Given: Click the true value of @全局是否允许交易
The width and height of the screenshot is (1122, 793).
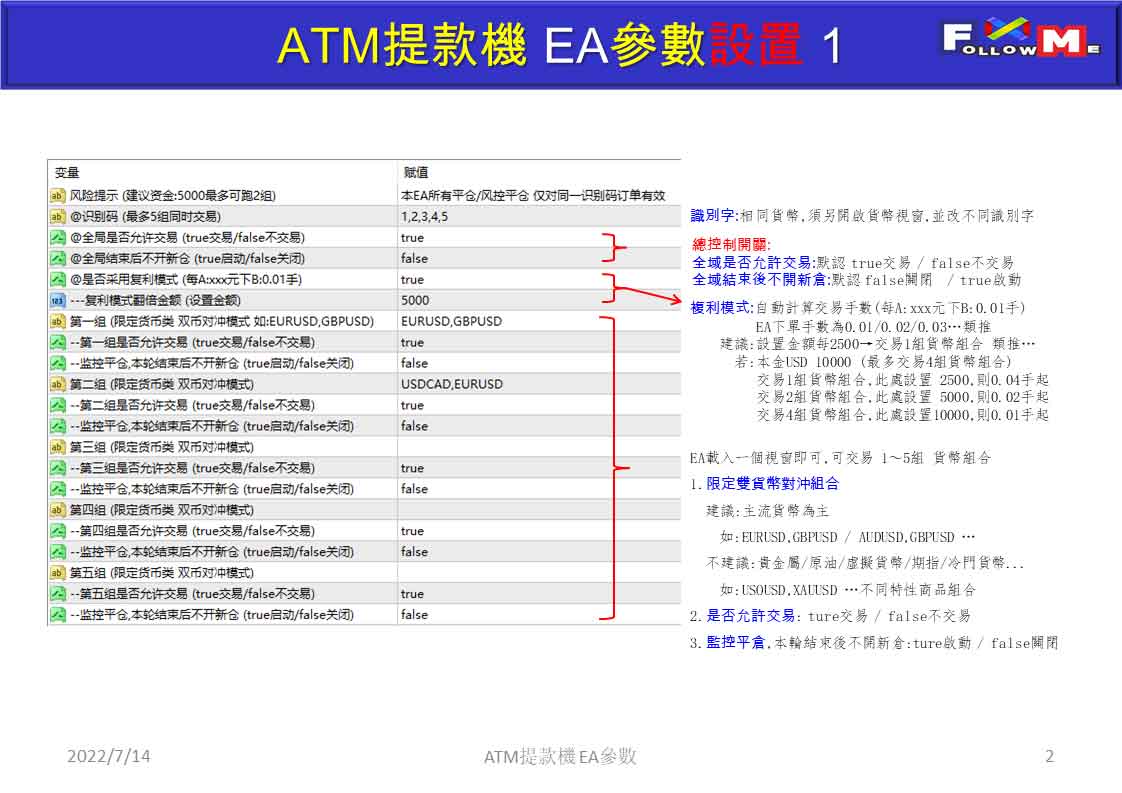Looking at the screenshot, I should [412, 238].
